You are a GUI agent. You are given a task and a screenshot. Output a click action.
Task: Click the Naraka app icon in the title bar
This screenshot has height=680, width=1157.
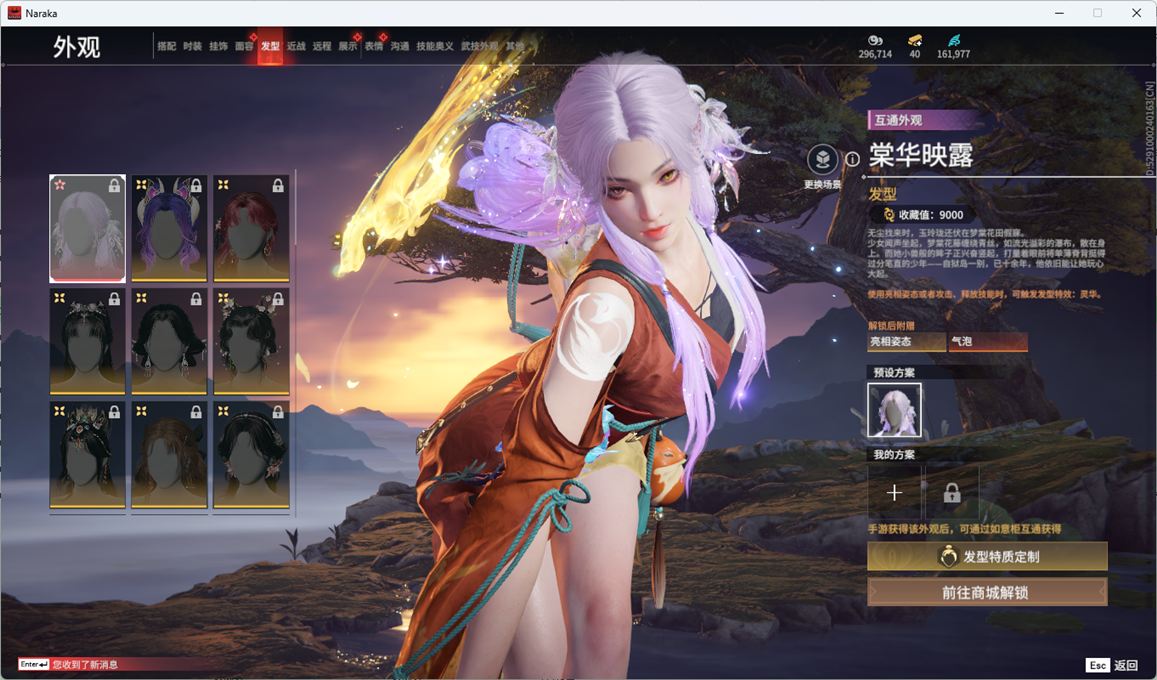(14, 13)
